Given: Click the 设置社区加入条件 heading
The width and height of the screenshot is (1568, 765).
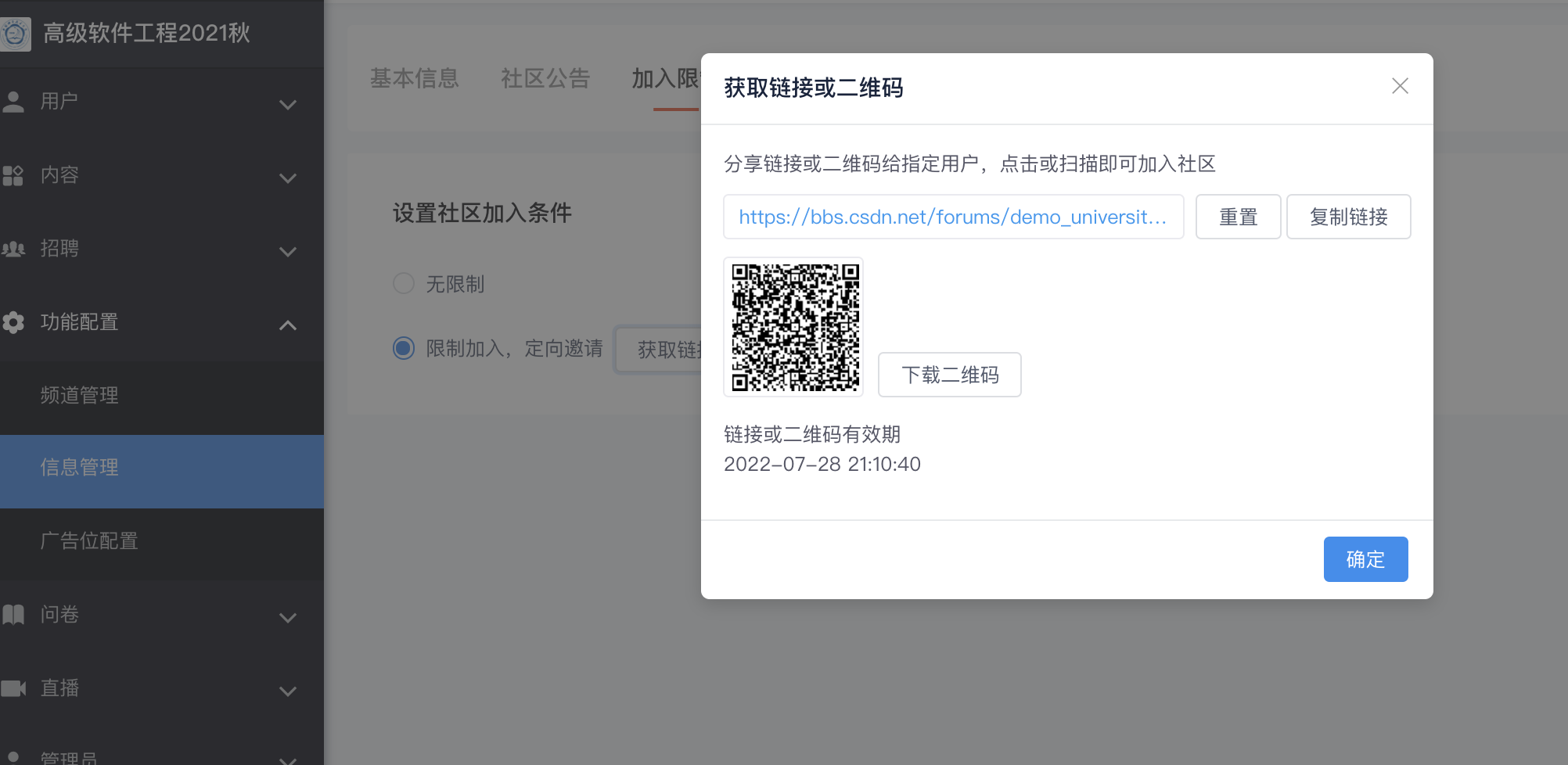Looking at the screenshot, I should pyautogui.click(x=482, y=213).
